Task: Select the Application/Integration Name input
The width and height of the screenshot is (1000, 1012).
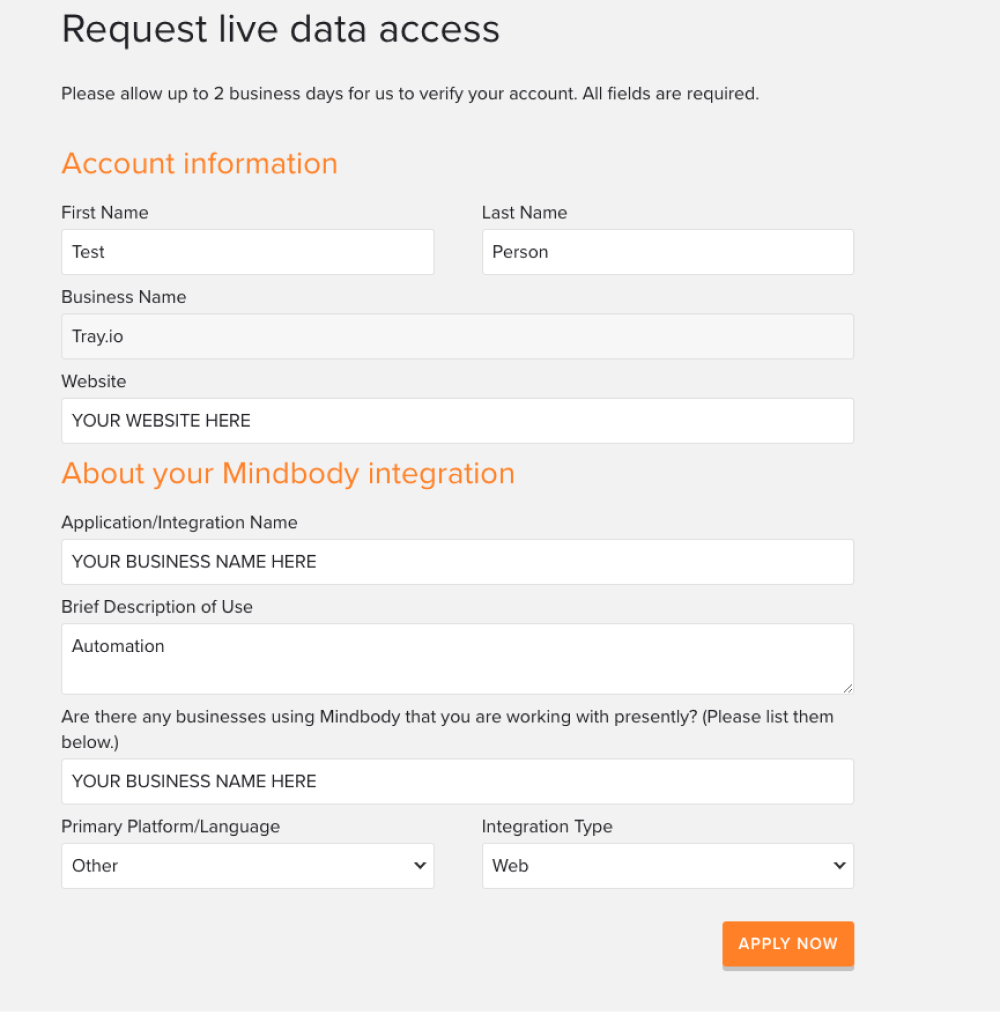Action: 457,561
